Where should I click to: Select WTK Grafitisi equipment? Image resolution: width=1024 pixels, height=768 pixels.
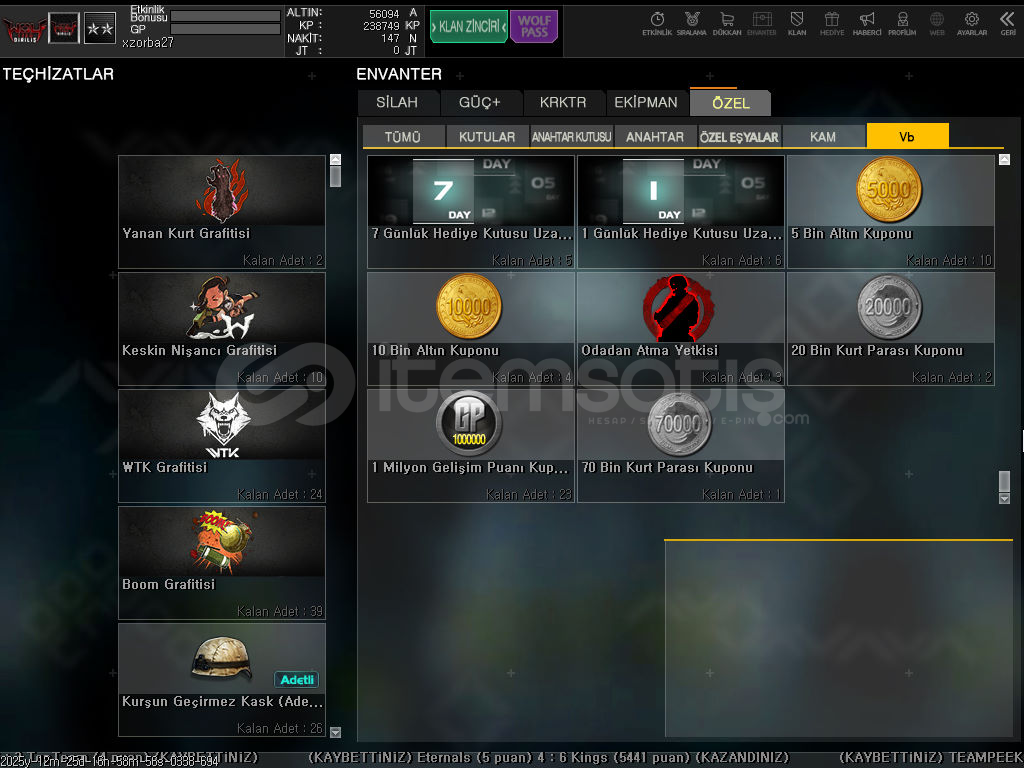(222, 445)
